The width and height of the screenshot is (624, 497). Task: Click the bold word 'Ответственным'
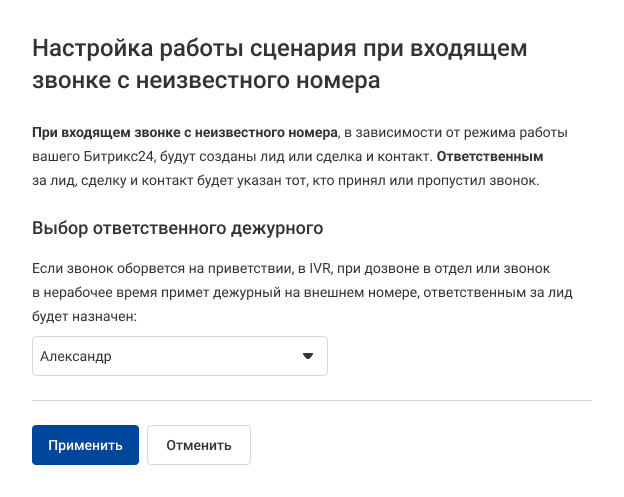point(490,157)
